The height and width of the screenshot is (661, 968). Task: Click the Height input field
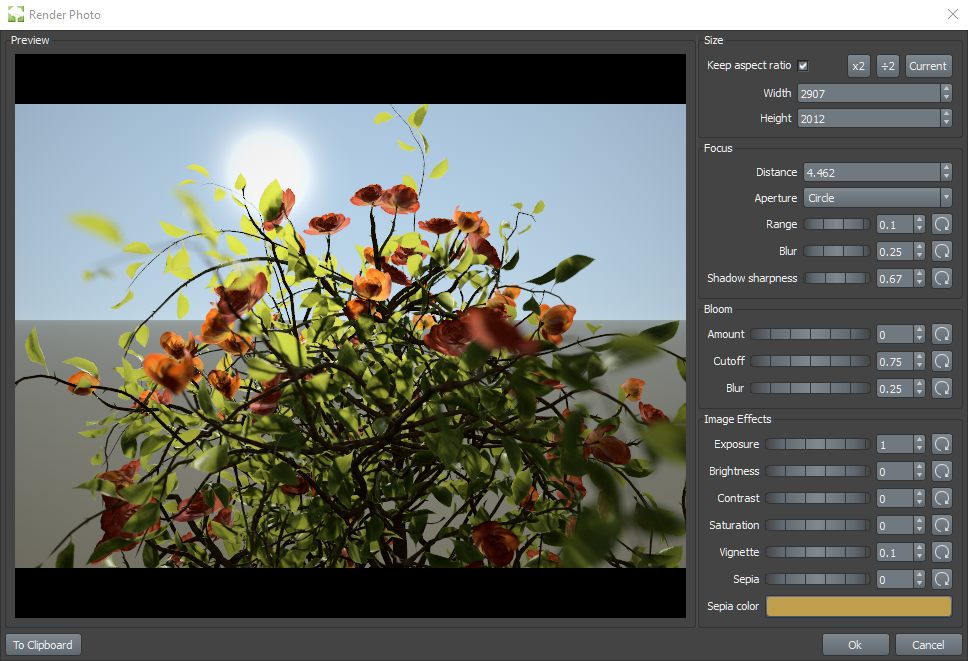(868, 118)
